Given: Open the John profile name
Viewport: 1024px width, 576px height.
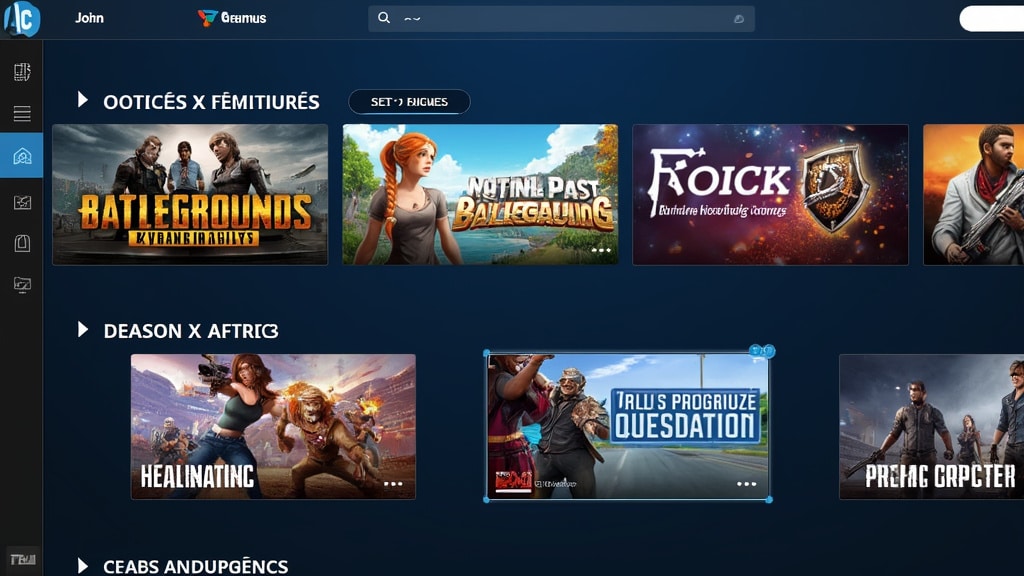Looking at the screenshot, I should click(89, 18).
